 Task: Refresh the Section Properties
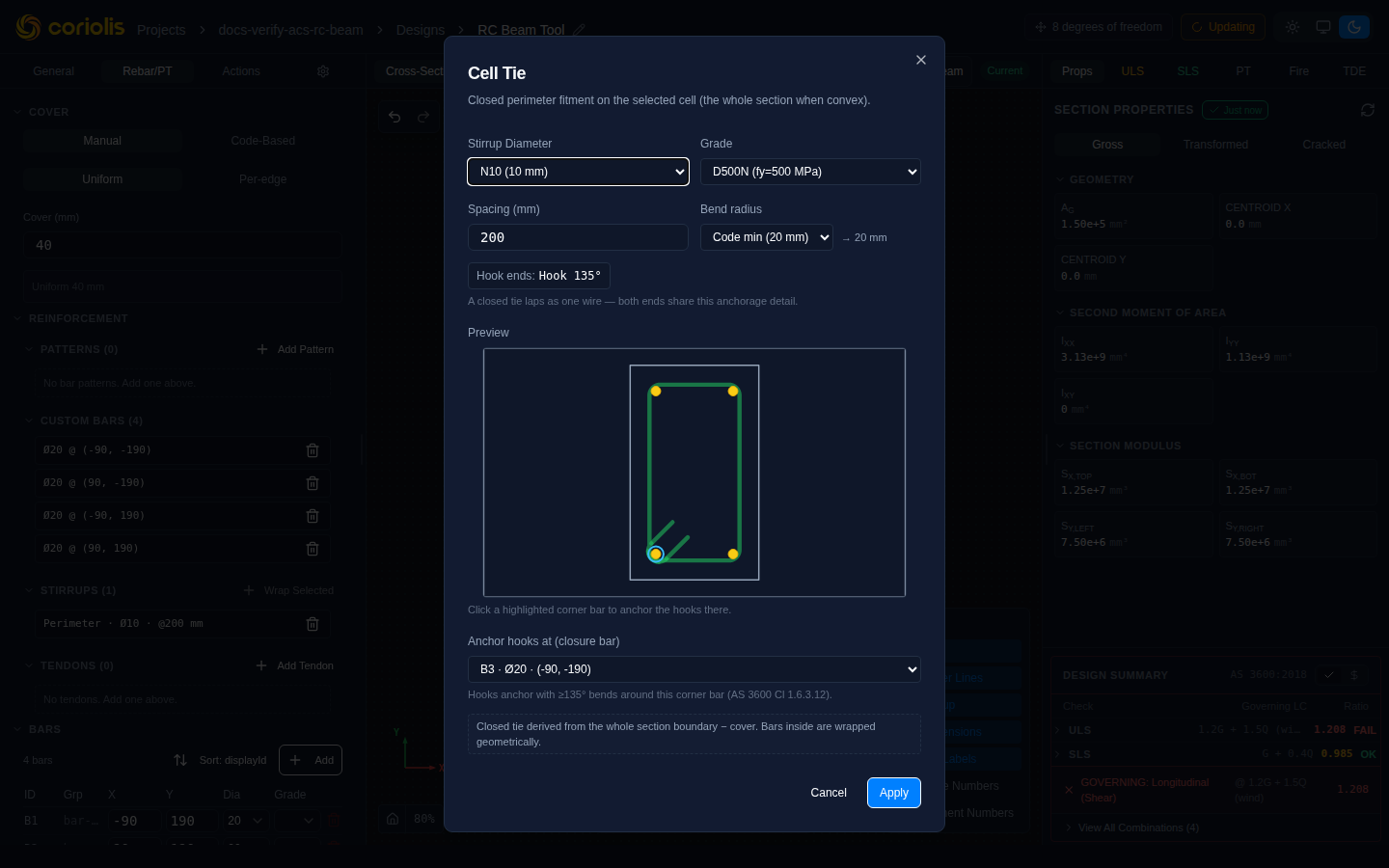[1368, 110]
